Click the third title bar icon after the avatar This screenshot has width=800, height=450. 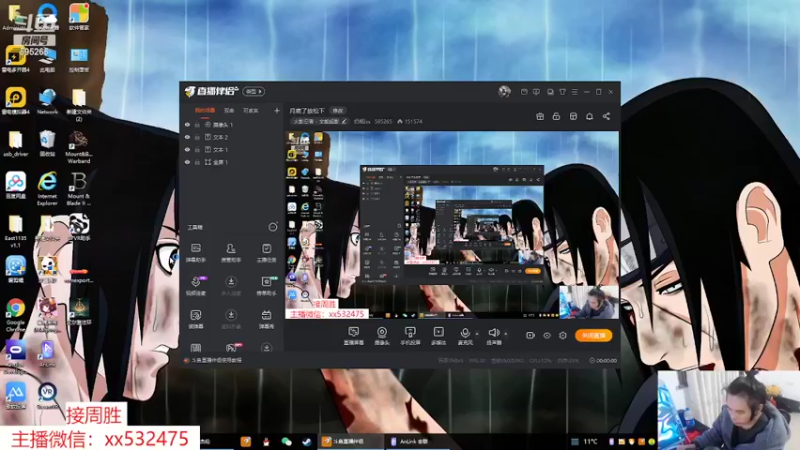[550, 92]
